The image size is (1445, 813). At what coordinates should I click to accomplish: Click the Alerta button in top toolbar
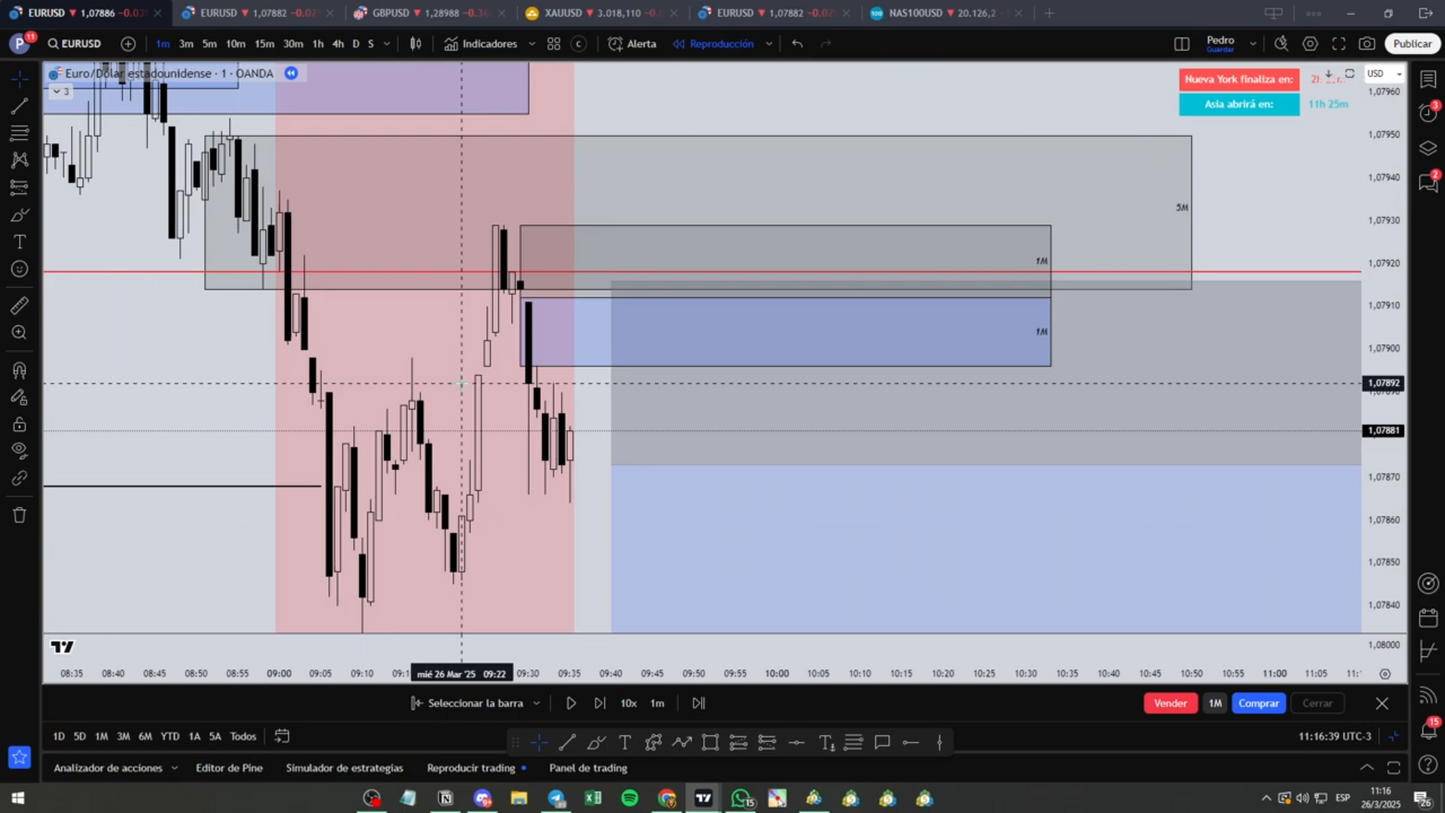632,44
